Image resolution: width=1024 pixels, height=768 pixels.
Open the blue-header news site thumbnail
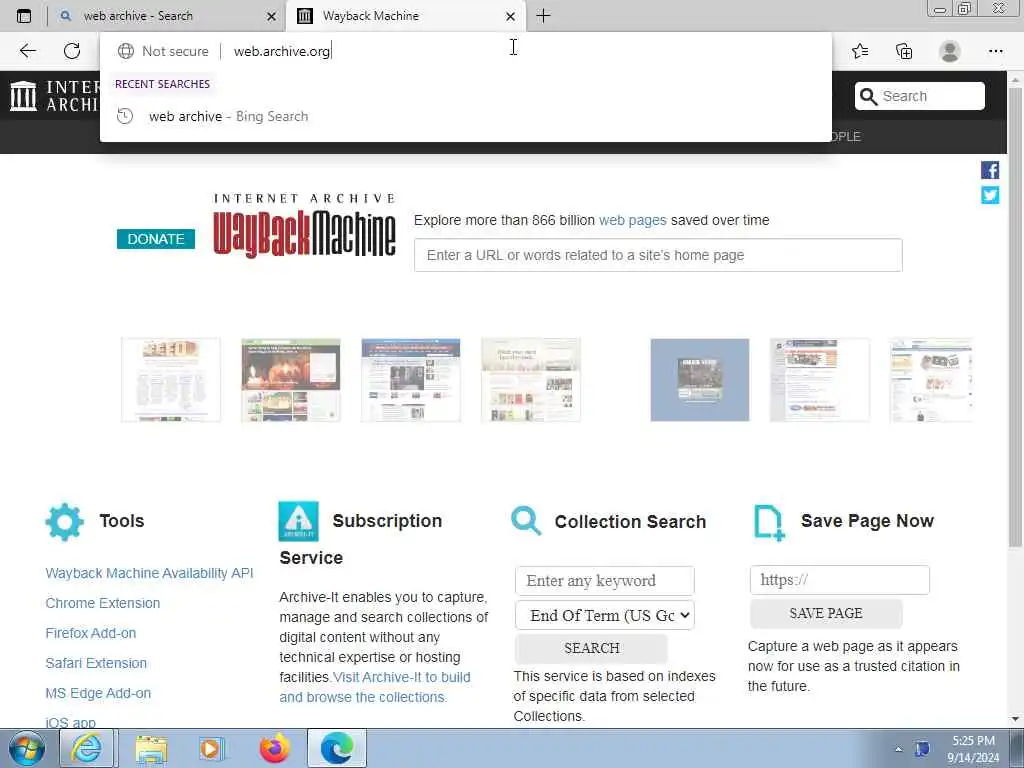411,380
